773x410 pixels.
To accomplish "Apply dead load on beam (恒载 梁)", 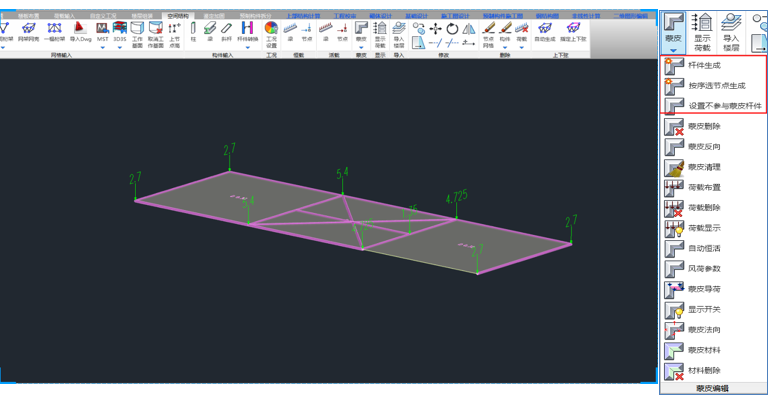I will point(290,32).
